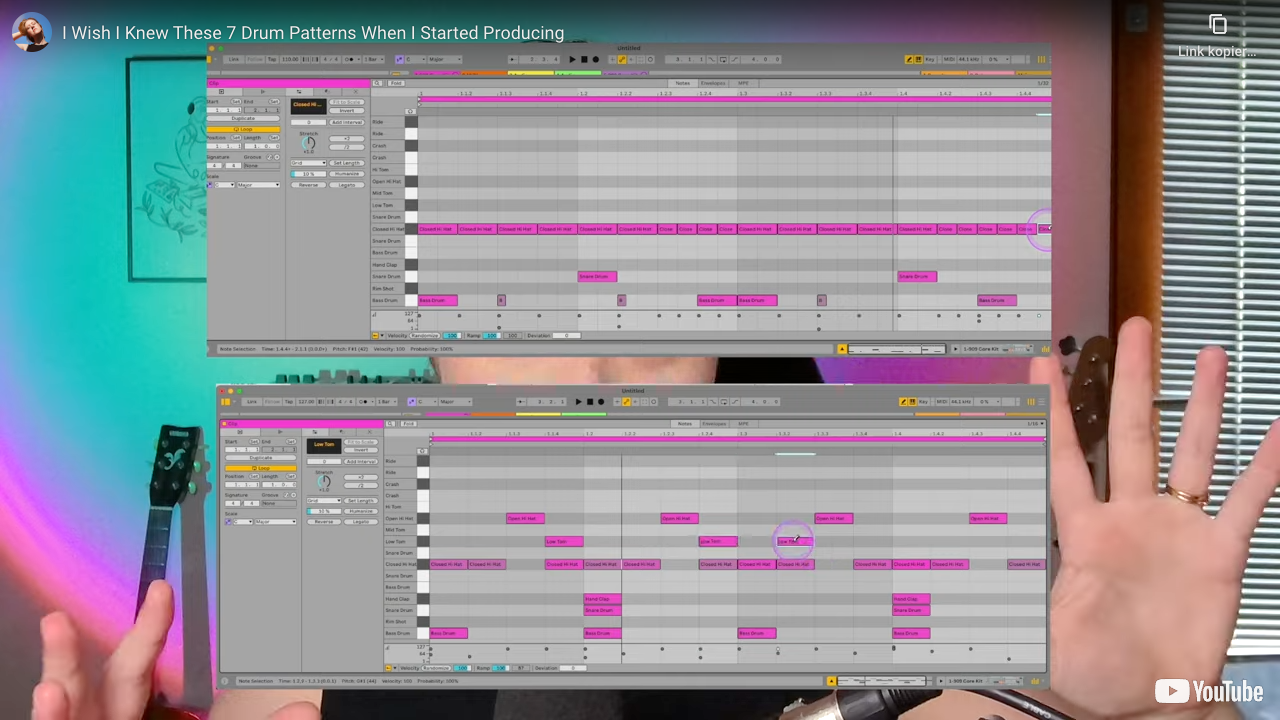Click the yellow overview icon in upper status bar
1280x720 pixels.
[x=842, y=349]
